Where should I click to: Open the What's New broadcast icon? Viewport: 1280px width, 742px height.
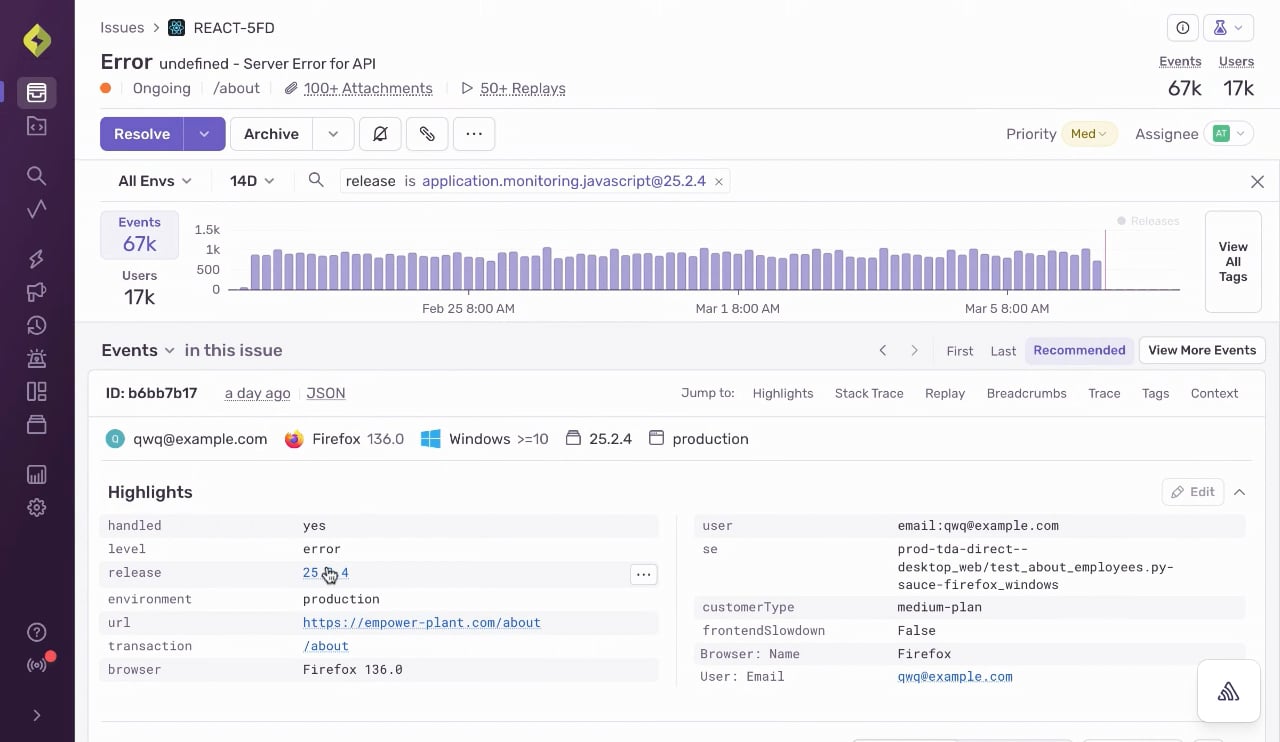(x=37, y=665)
